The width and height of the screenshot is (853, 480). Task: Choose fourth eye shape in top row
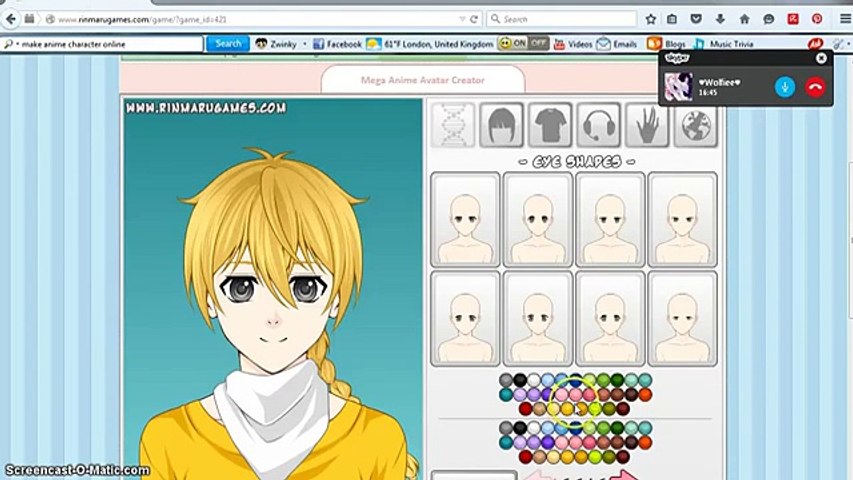pos(682,220)
